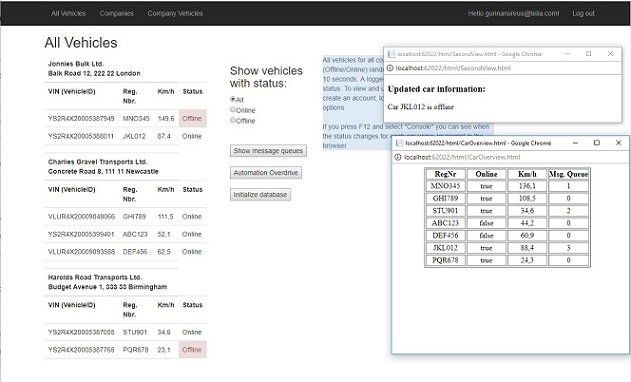
Task: Click the site info icon in SecondView address bar
Action: point(390,68)
